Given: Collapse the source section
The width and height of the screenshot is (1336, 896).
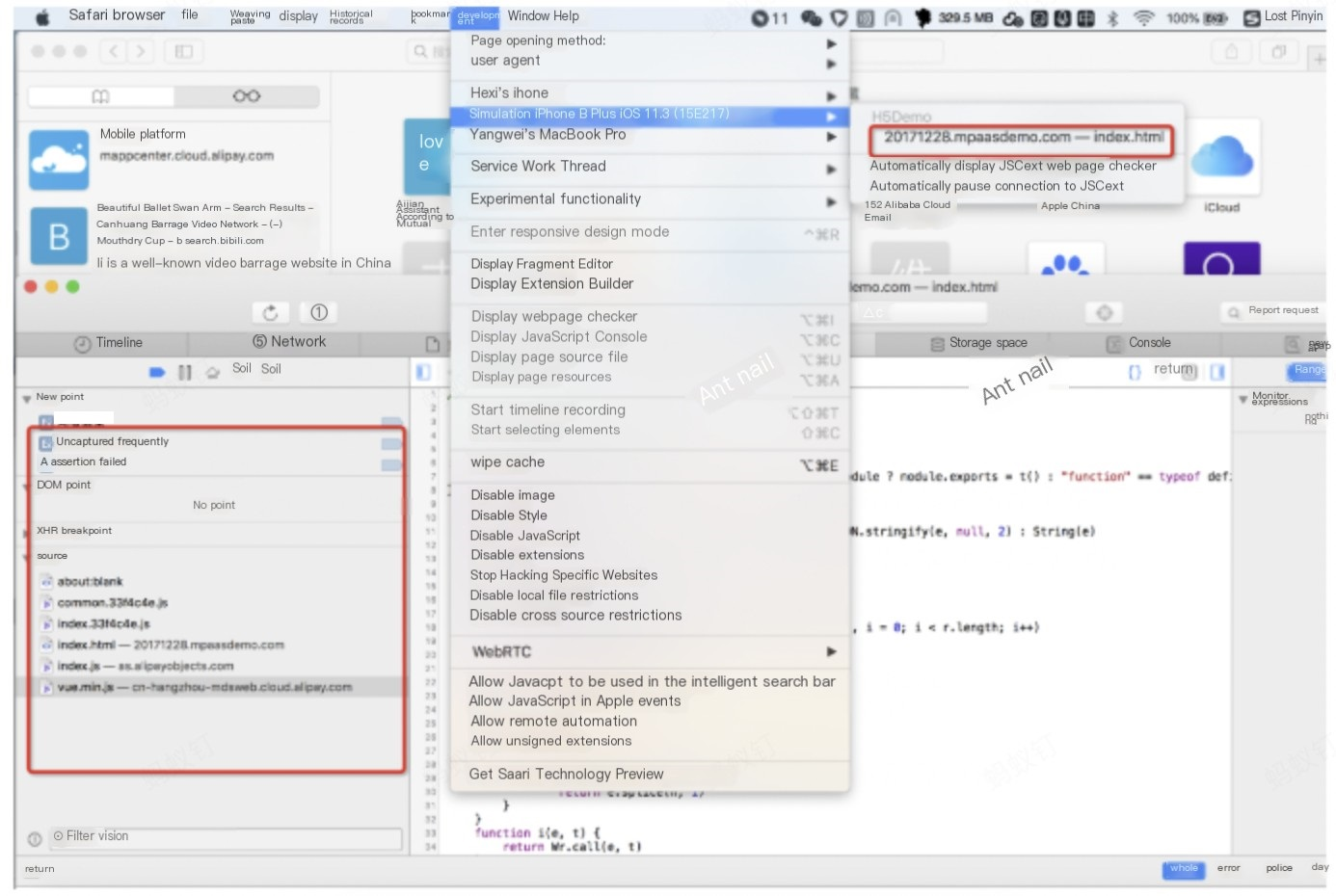Looking at the screenshot, I should 26,557.
